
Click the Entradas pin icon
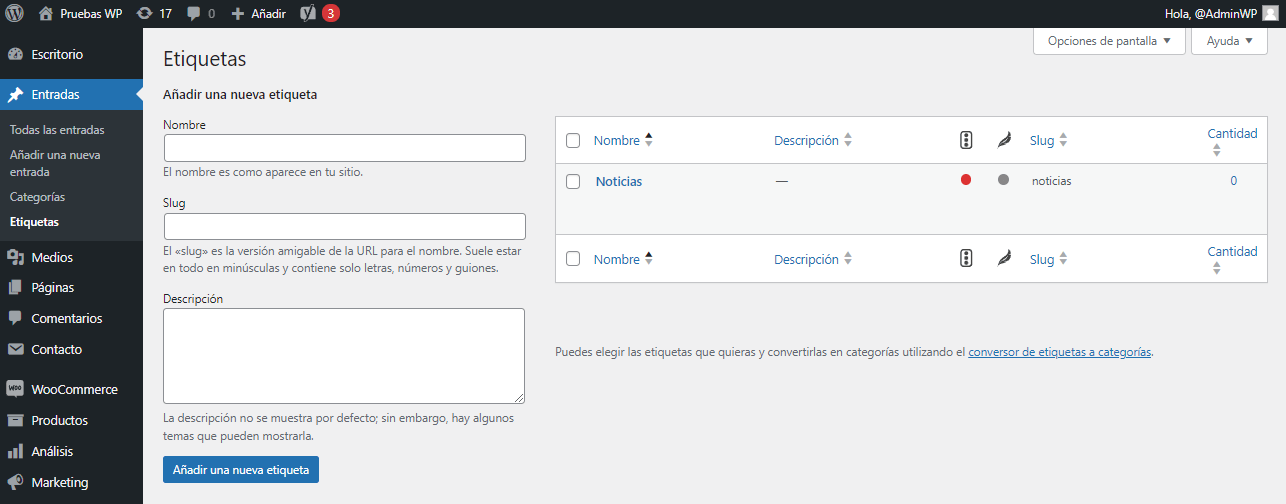tap(15, 95)
